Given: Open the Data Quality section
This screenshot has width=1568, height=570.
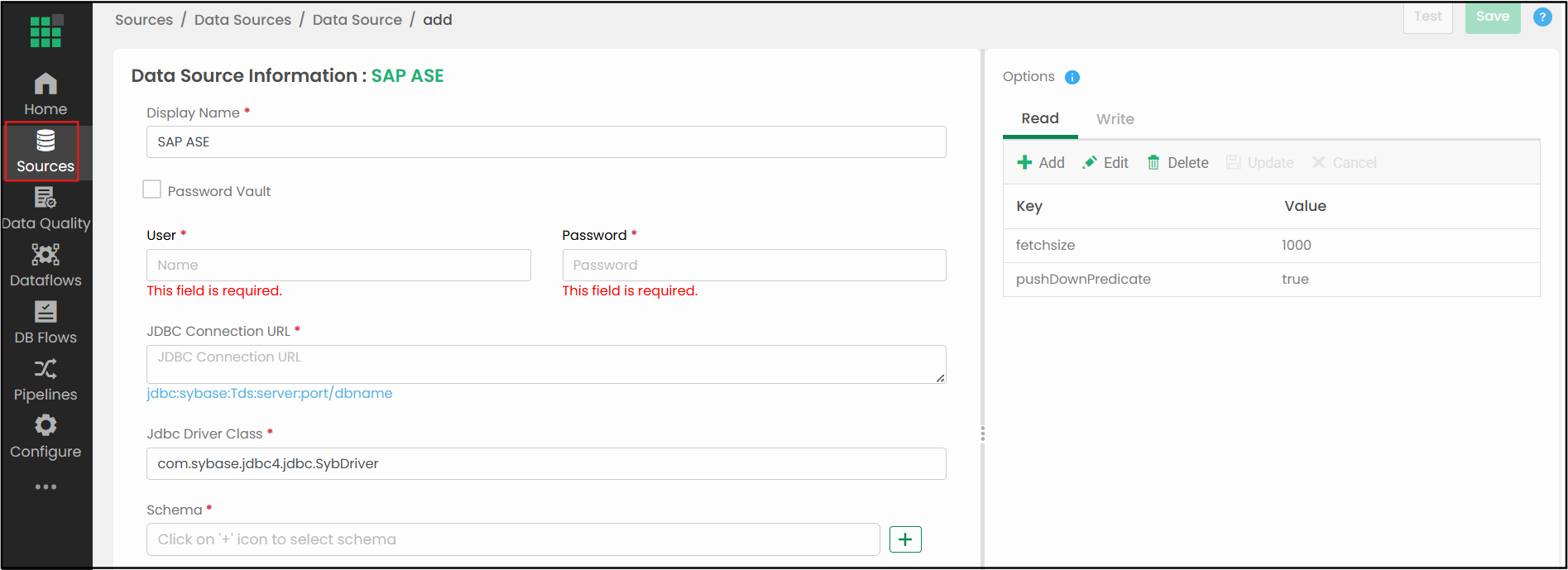Looking at the screenshot, I should coord(46,208).
